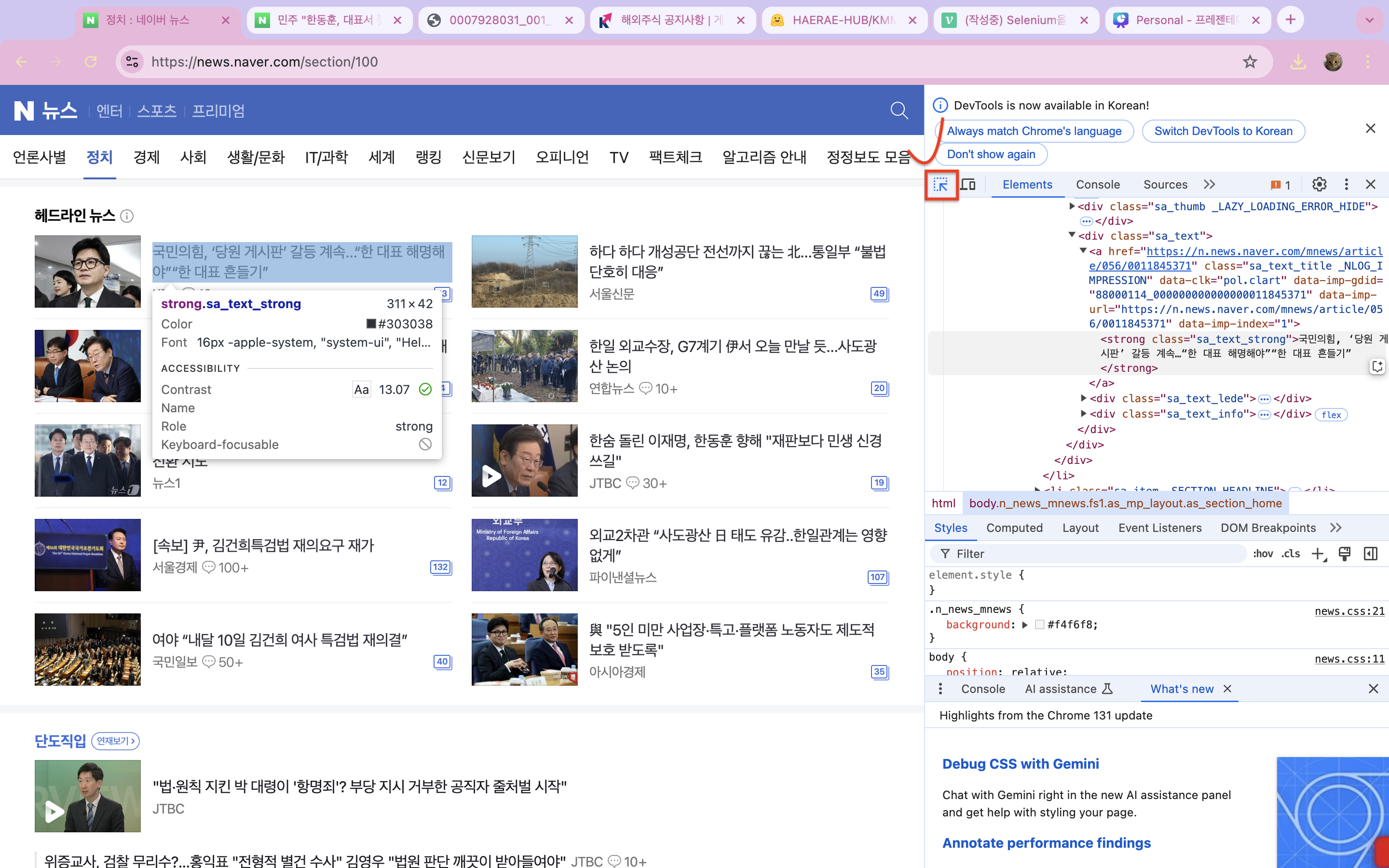The image size is (1389, 868).
Task: Switch to the Elements tab
Action: [x=1027, y=185]
